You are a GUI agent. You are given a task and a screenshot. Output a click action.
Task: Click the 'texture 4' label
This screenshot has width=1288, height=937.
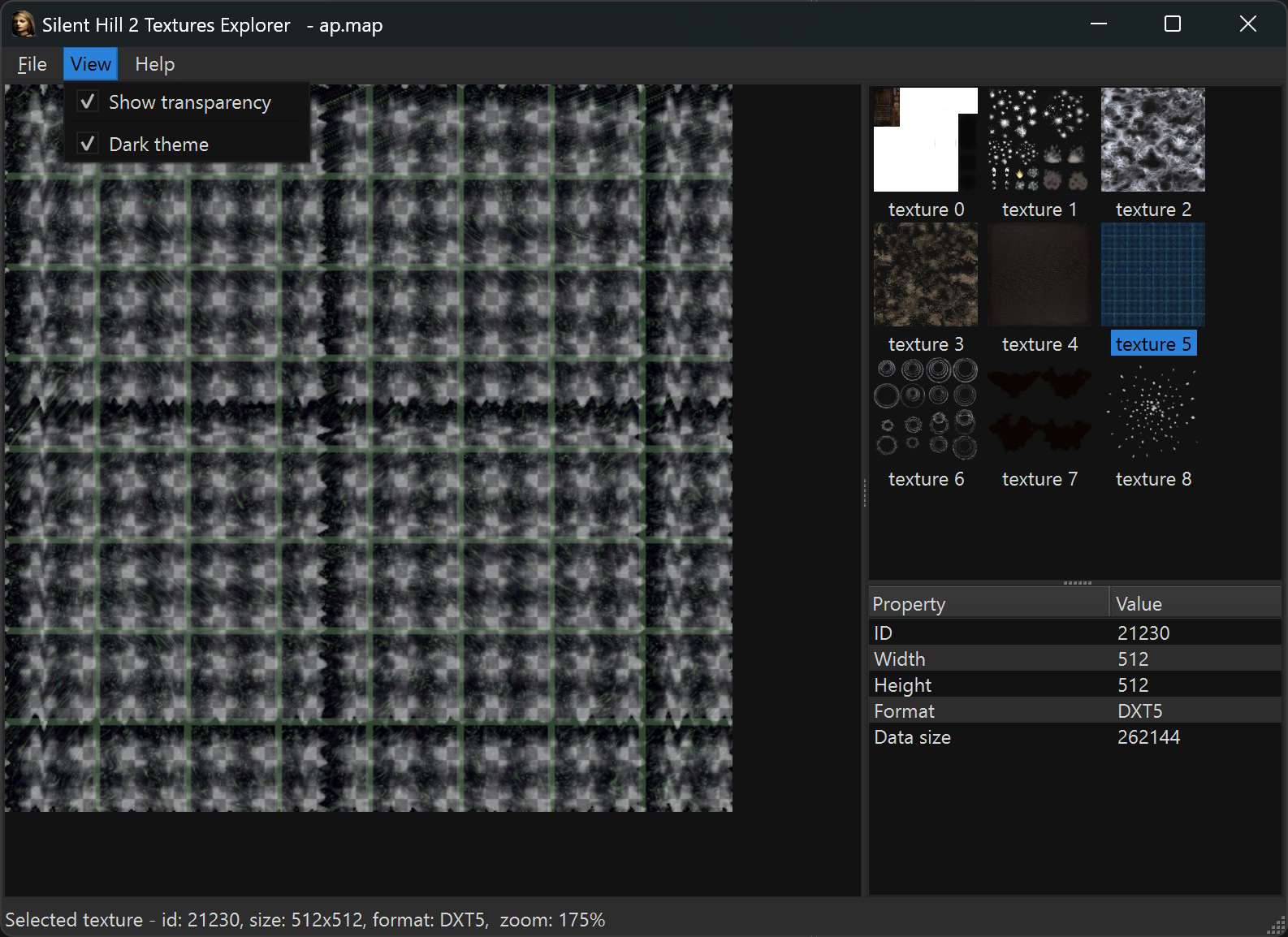pos(1039,344)
